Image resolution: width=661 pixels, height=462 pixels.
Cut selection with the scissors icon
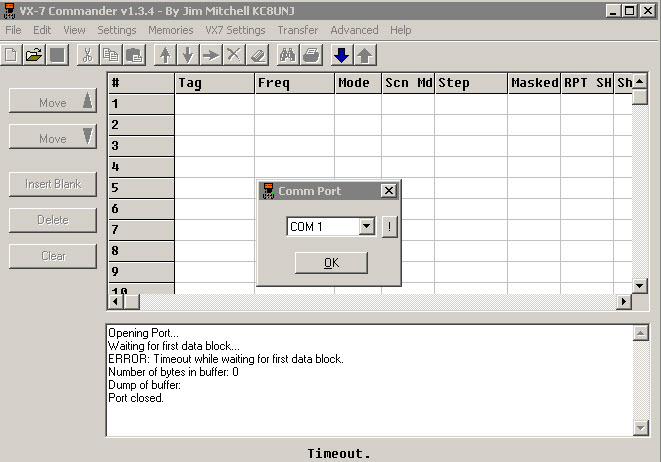88,55
